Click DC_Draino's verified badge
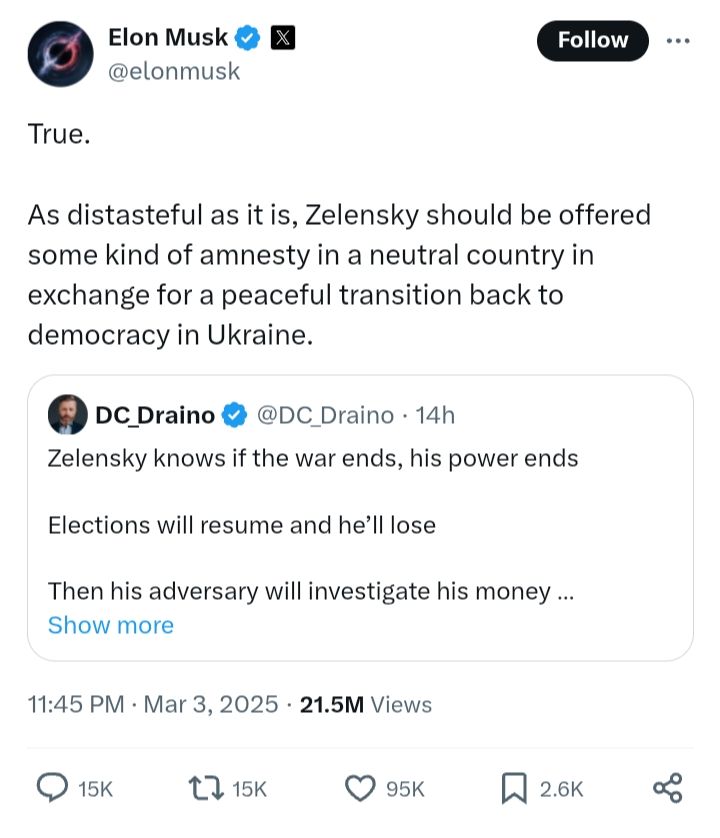 click(x=236, y=414)
